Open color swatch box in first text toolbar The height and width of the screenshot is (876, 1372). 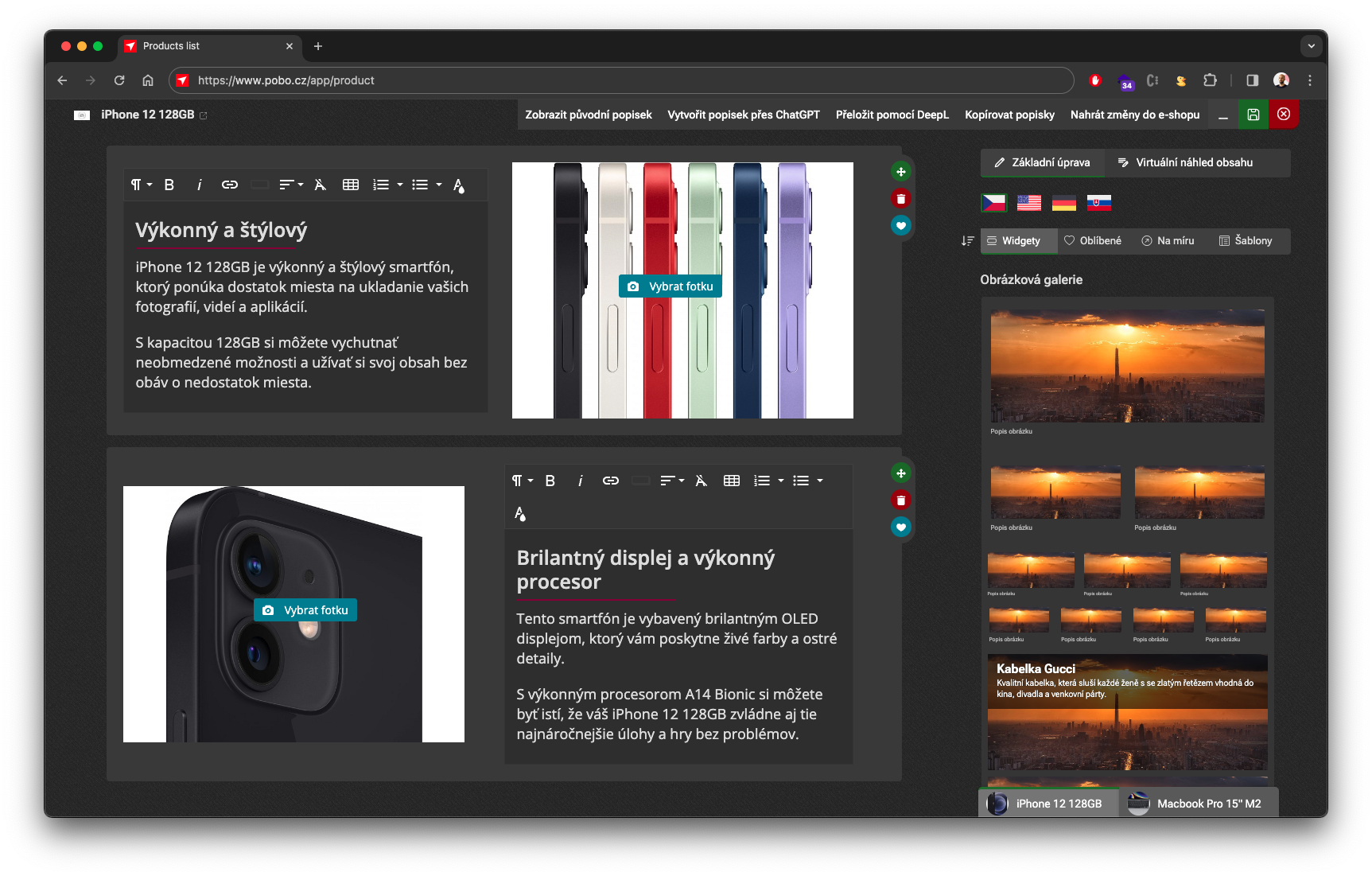259,185
